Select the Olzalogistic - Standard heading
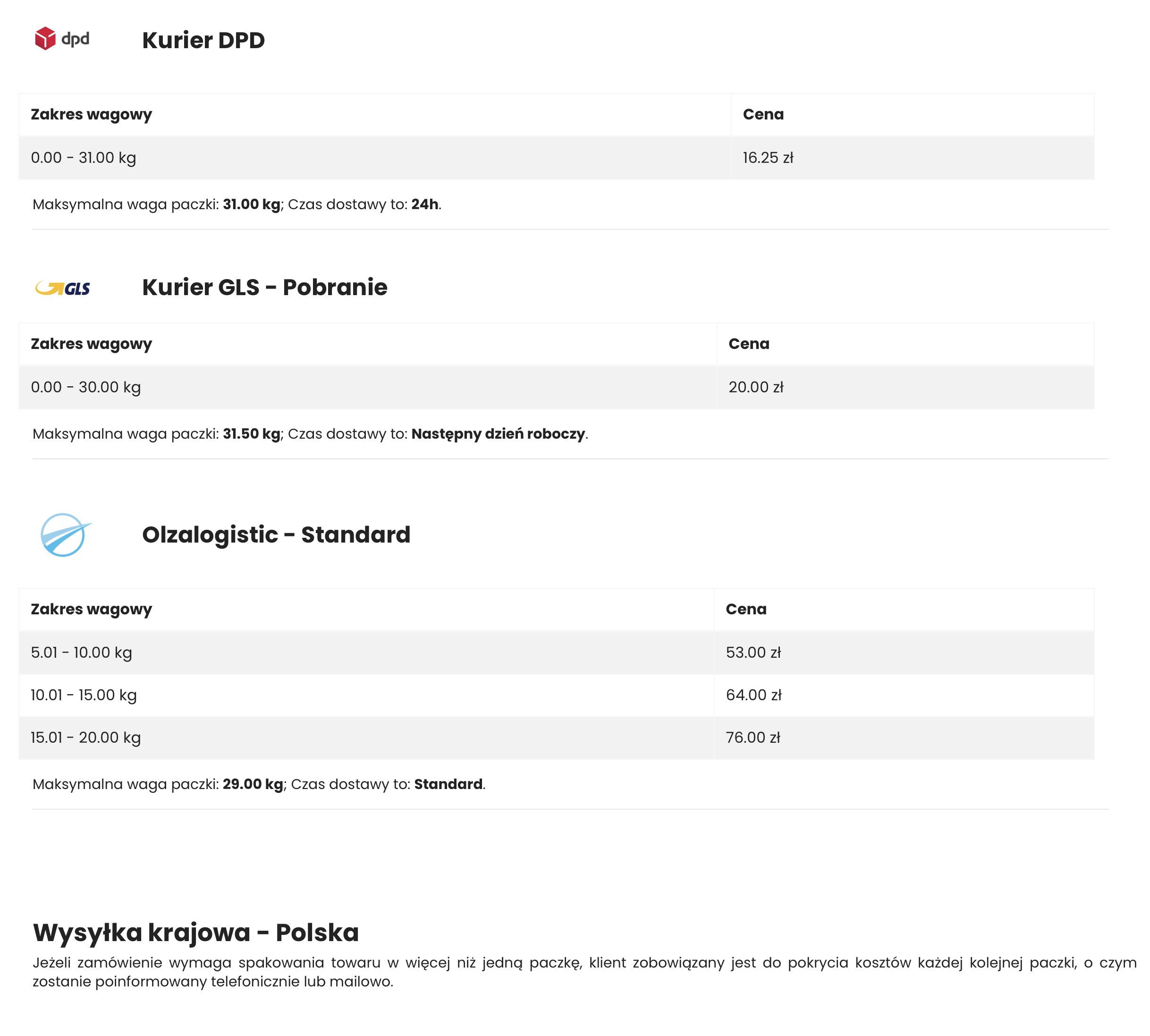1150x1036 pixels. tap(276, 535)
